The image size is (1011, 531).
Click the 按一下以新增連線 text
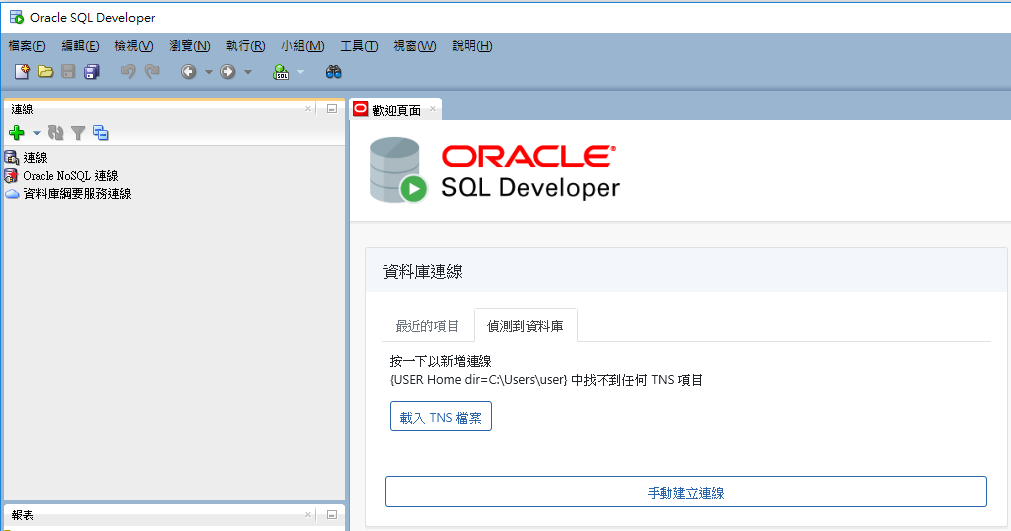(440, 362)
